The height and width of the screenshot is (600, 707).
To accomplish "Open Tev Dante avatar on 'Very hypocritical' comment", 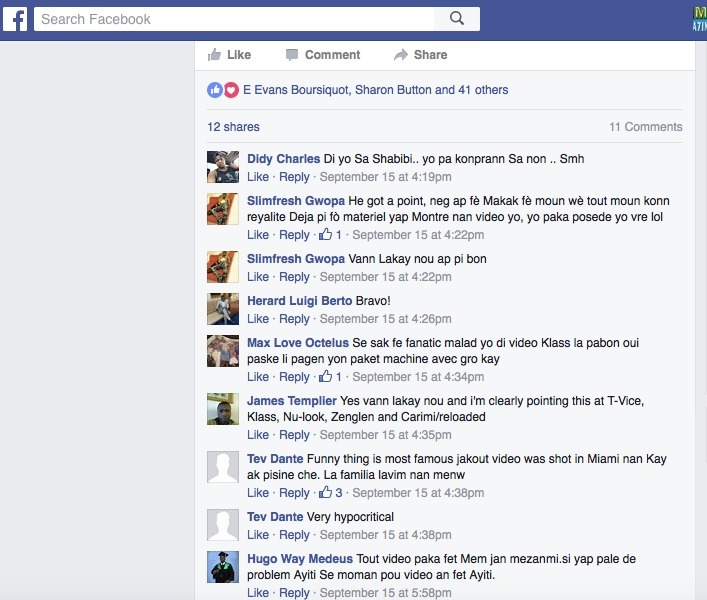I will click(223, 525).
